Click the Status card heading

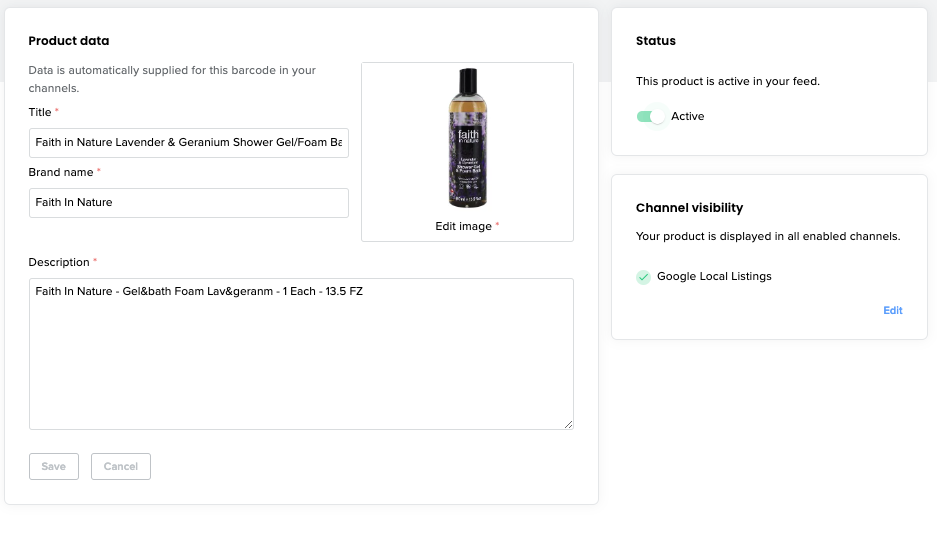pyautogui.click(x=656, y=41)
